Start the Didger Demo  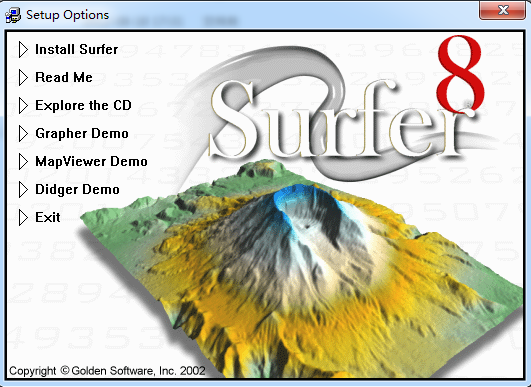click(x=77, y=189)
